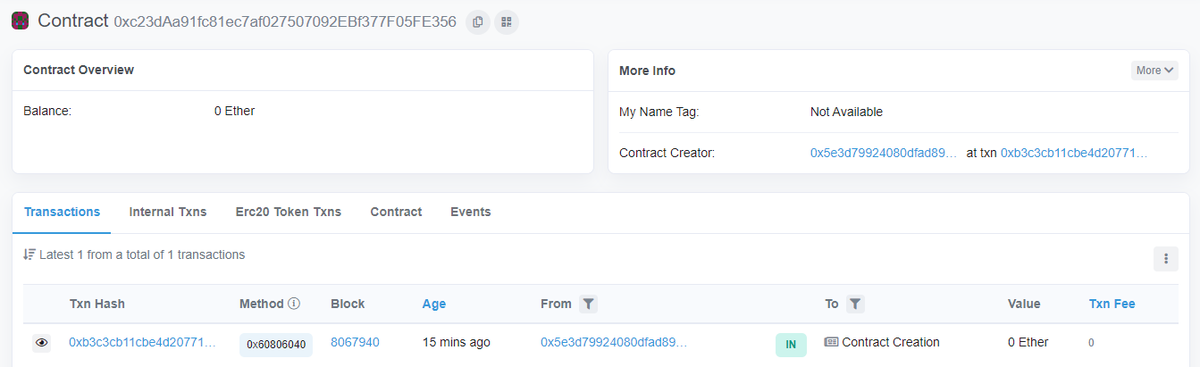This screenshot has width=1200, height=367.
Task: Switch to the Transactions tab
Action: pyautogui.click(x=62, y=212)
